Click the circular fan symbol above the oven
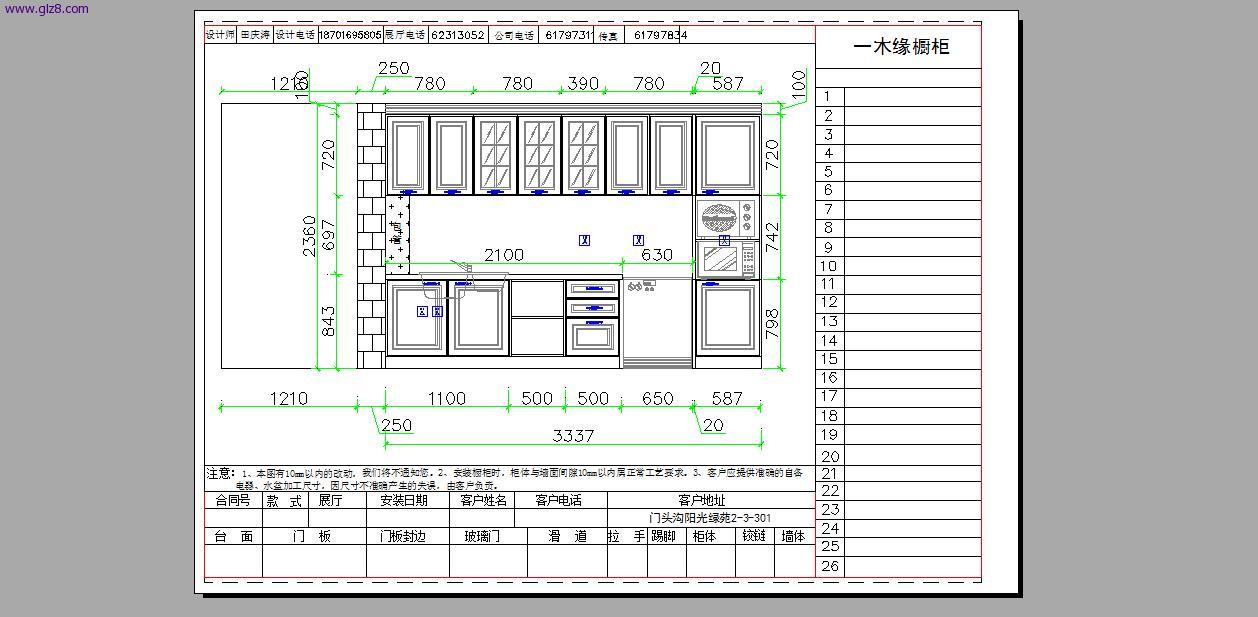Image resolution: width=1258 pixels, height=617 pixels. click(719, 215)
